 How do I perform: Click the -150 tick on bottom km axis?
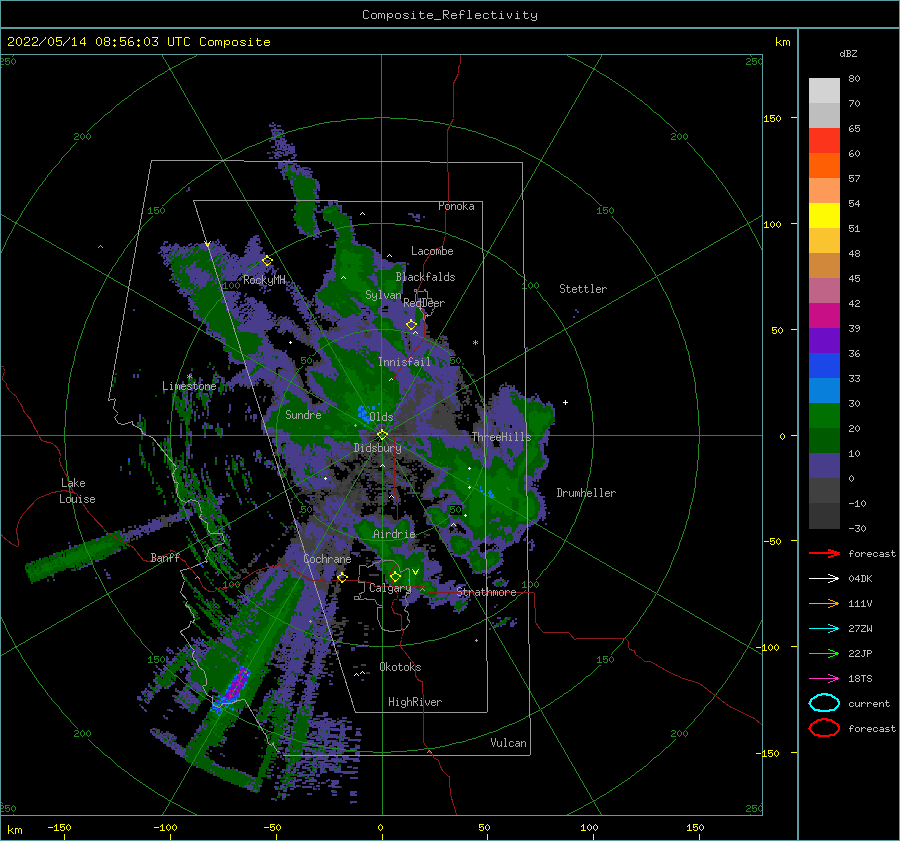pyautogui.click(x=59, y=828)
